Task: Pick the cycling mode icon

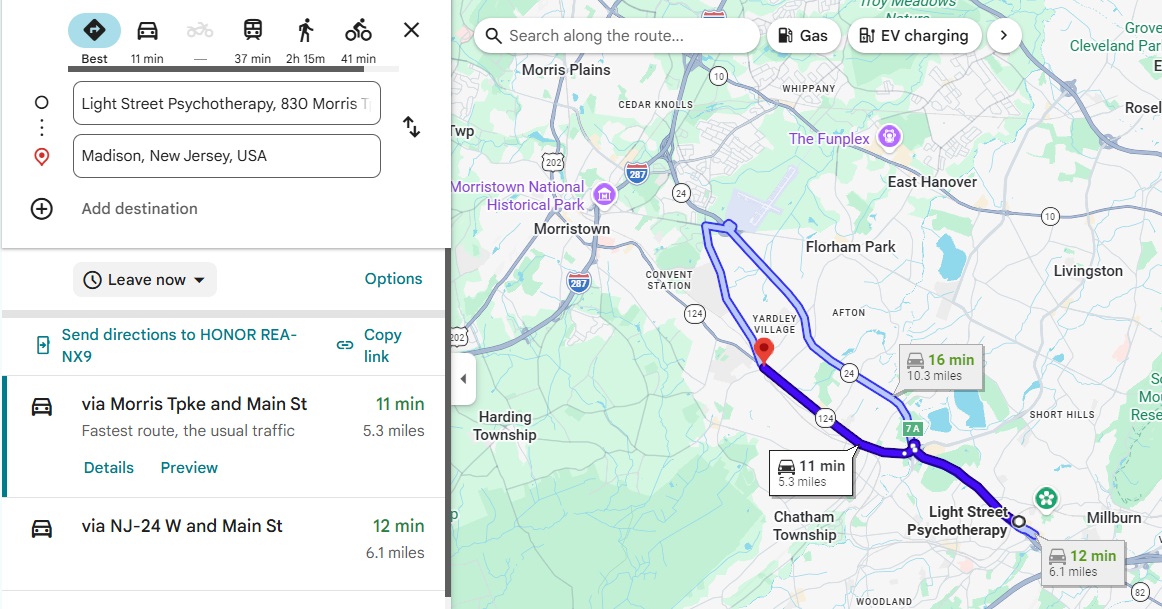Action: click(358, 30)
